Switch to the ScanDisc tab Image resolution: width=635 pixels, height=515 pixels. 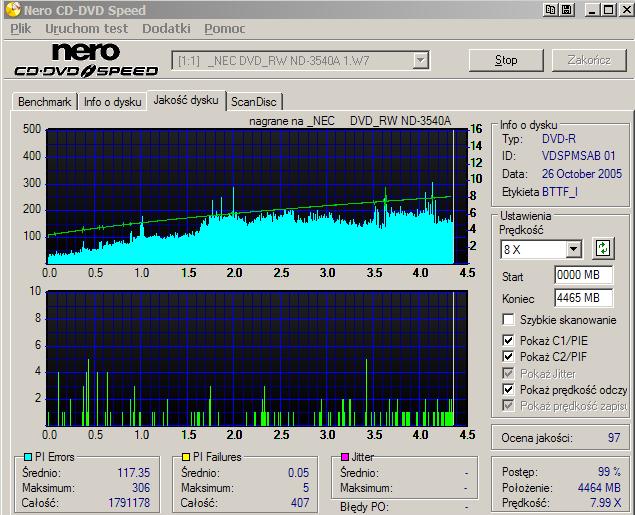(x=254, y=102)
